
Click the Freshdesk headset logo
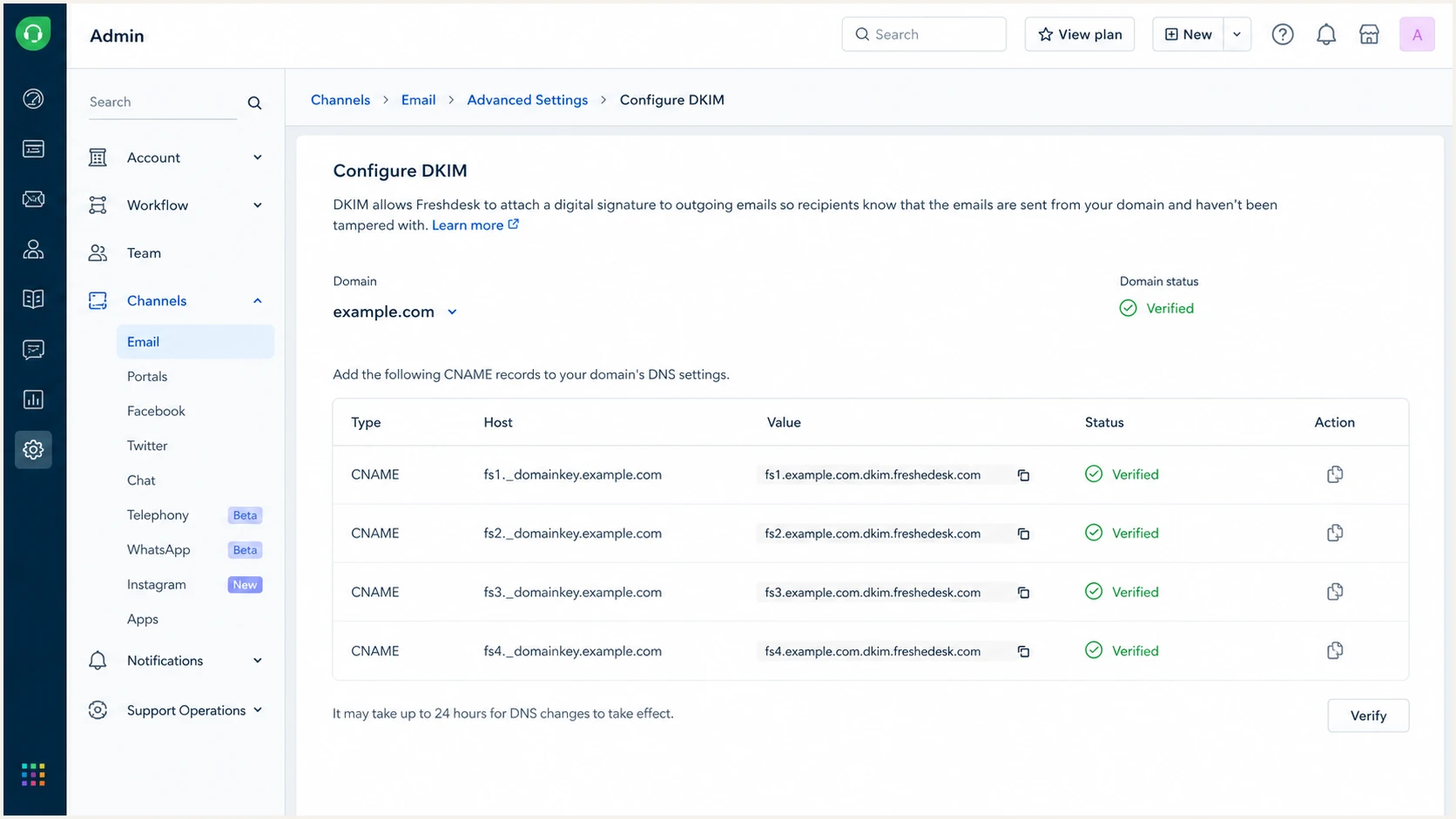(x=33, y=34)
